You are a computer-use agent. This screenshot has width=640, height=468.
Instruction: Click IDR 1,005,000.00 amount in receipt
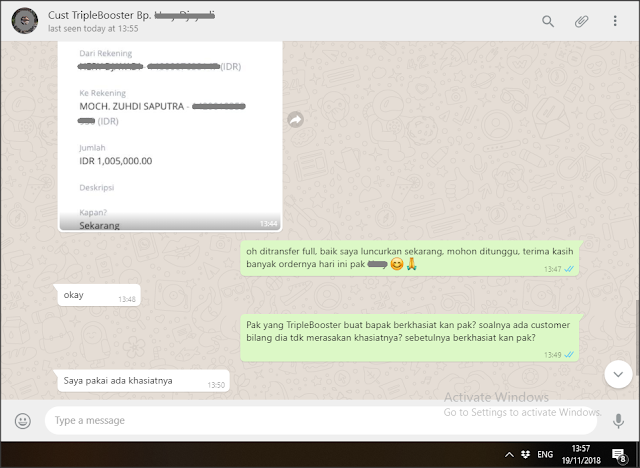pyautogui.click(x=116, y=161)
